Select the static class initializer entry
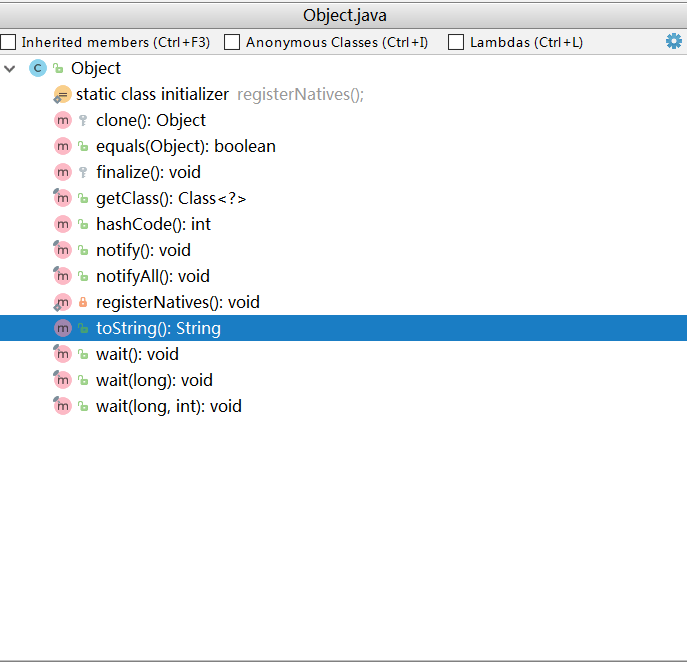 coord(344,94)
